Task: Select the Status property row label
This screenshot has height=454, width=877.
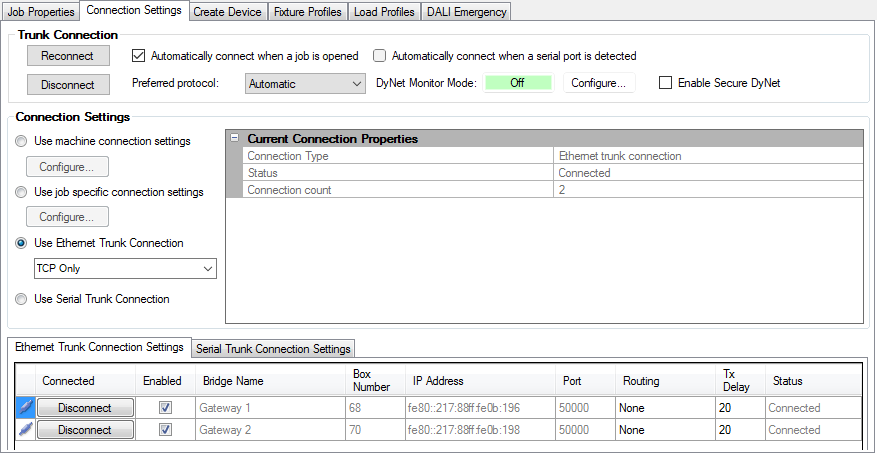Action: point(262,173)
